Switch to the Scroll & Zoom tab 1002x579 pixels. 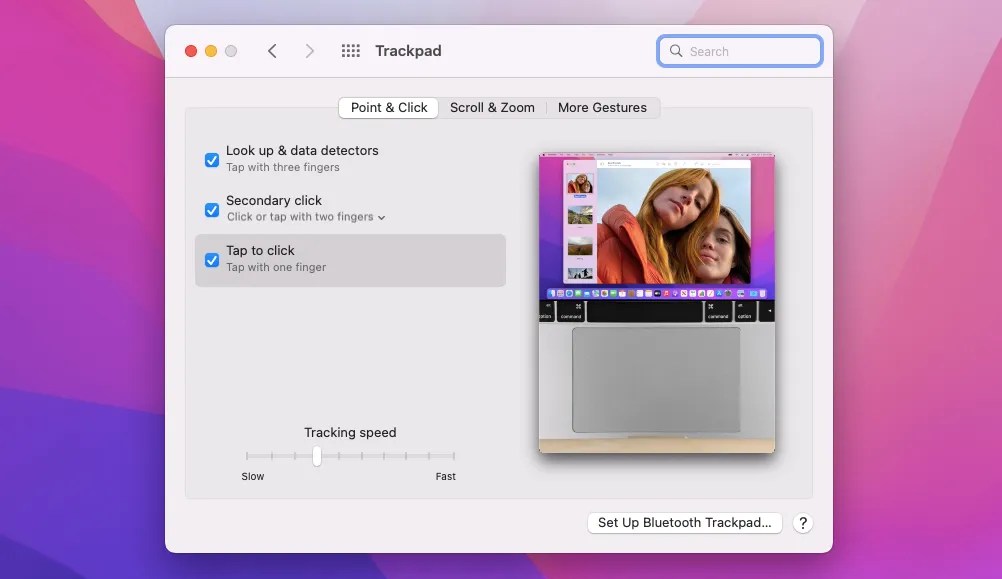[492, 107]
